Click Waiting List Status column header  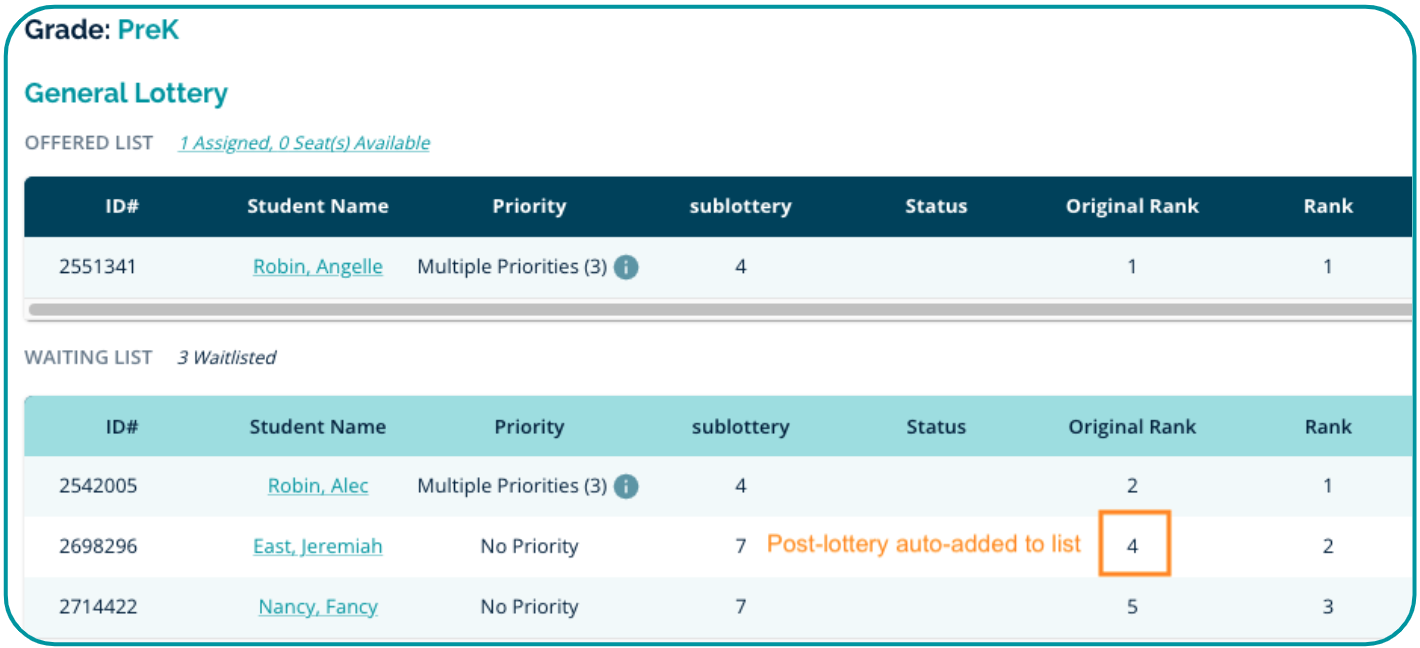pyautogui.click(x=936, y=427)
